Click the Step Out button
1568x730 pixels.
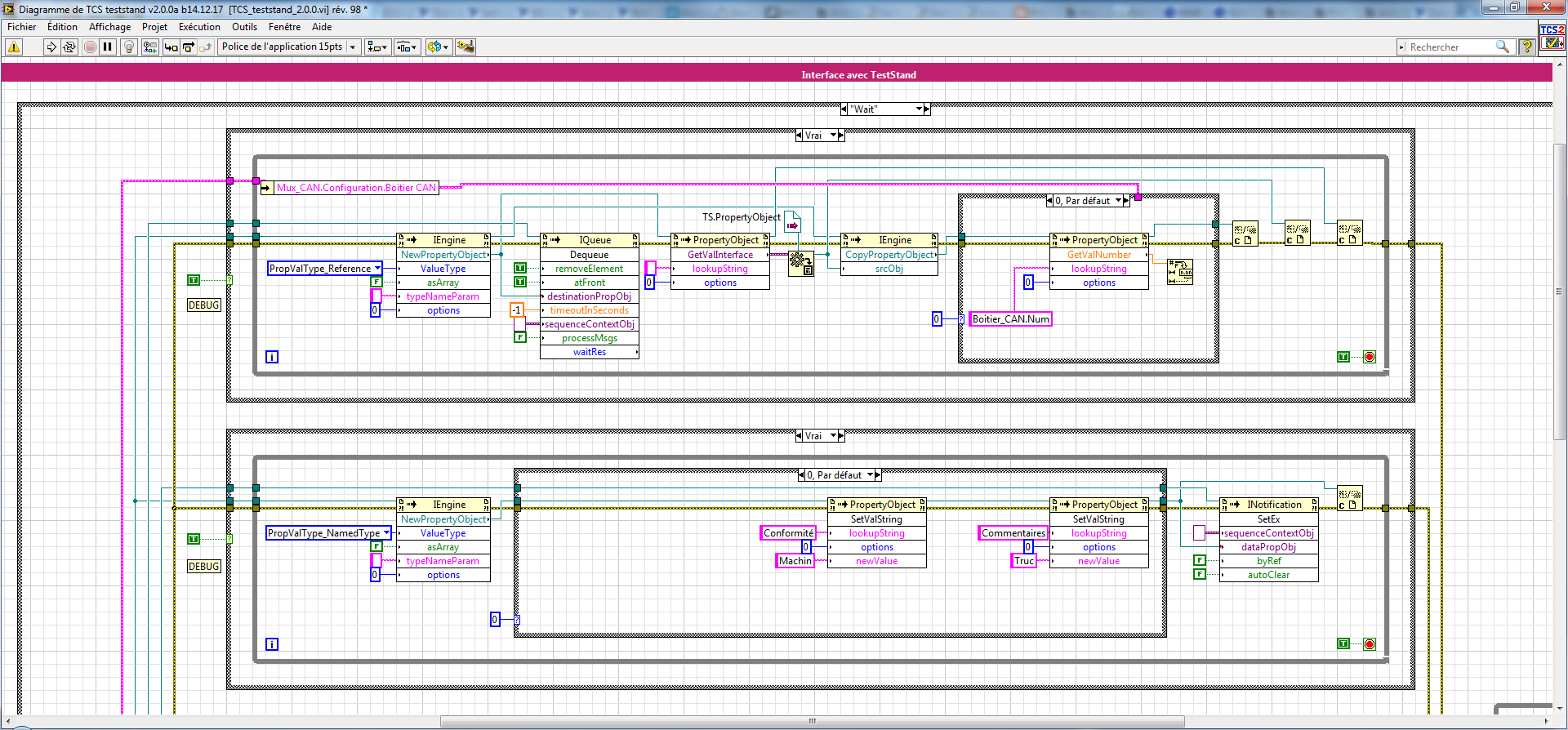(206, 47)
